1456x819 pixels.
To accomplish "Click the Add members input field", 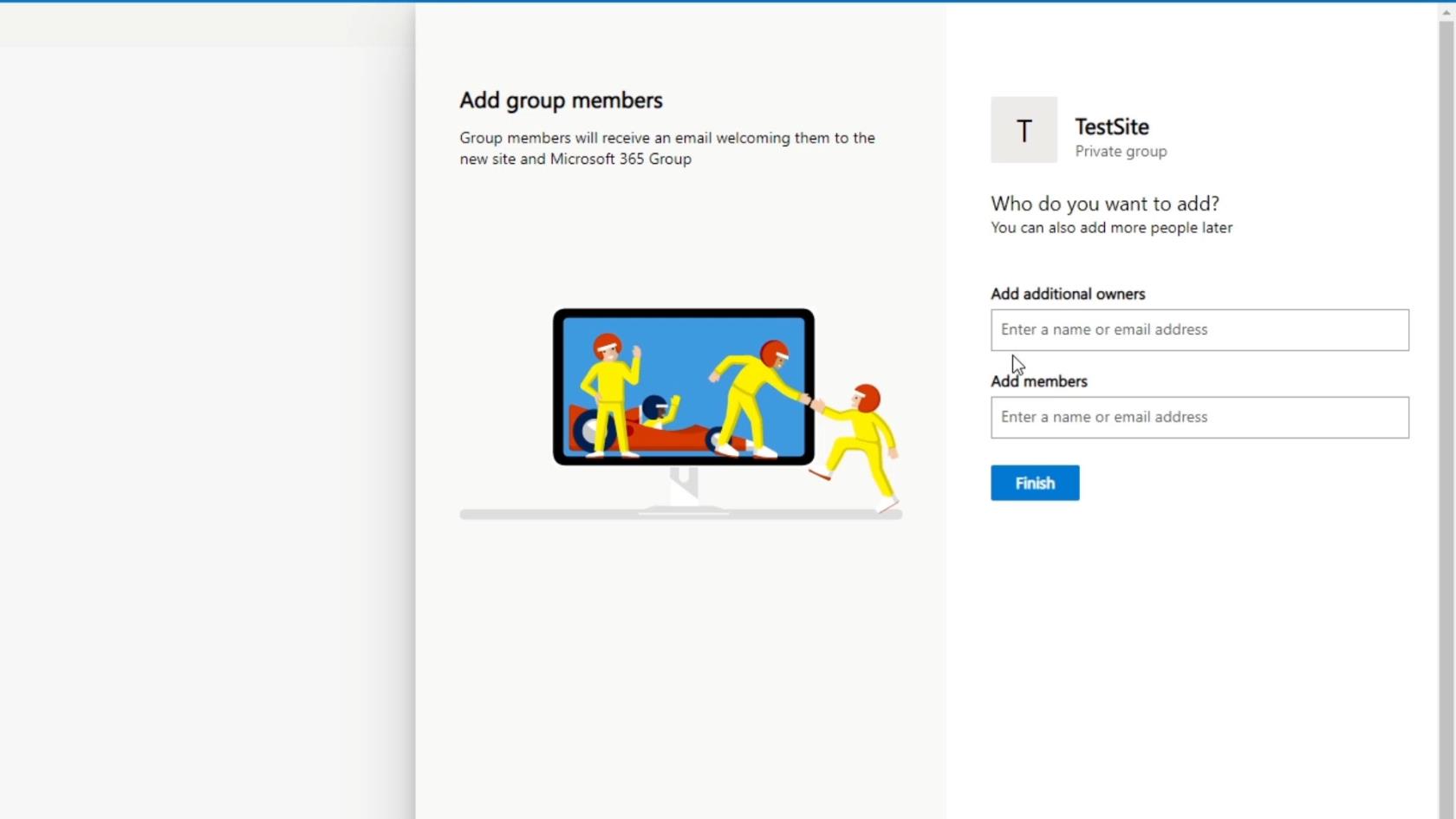I will (x=1199, y=418).
